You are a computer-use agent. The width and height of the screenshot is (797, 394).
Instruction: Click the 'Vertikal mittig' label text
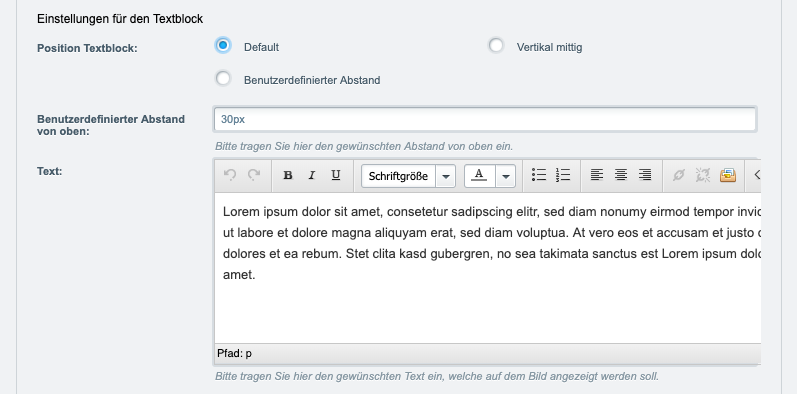point(549,47)
